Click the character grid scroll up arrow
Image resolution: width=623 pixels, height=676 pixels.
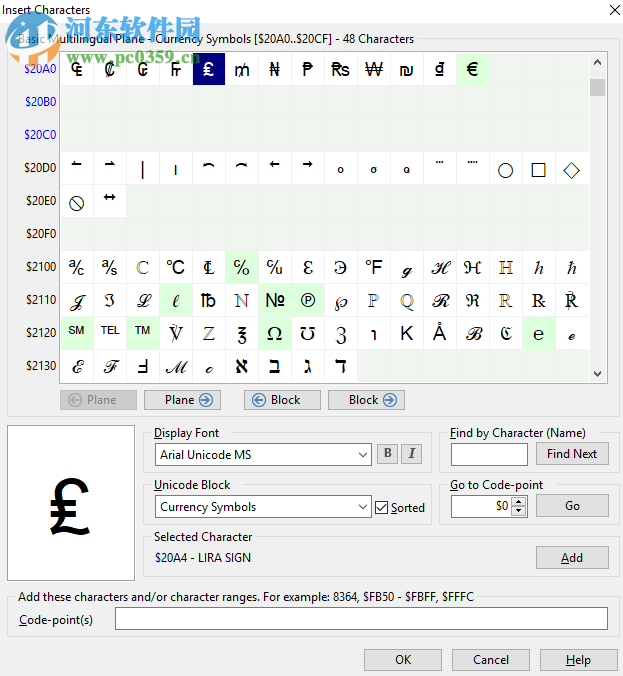[598, 63]
